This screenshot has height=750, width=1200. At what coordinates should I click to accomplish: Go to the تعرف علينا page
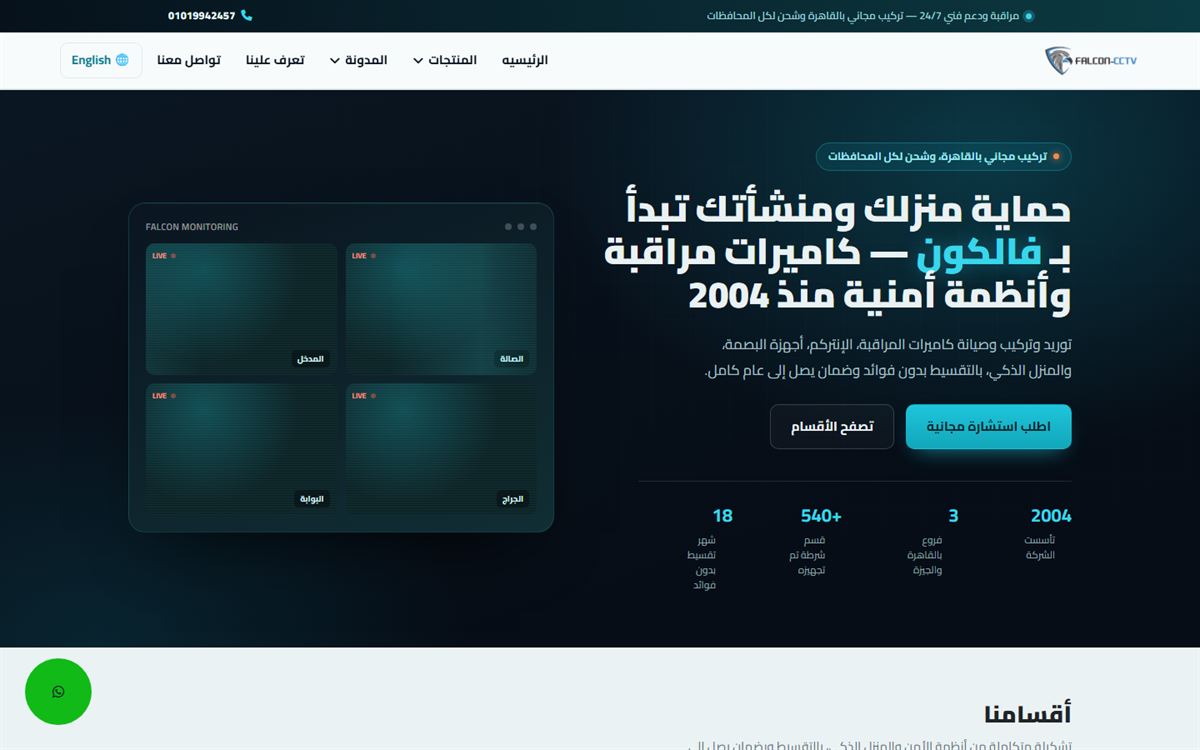click(x=275, y=60)
